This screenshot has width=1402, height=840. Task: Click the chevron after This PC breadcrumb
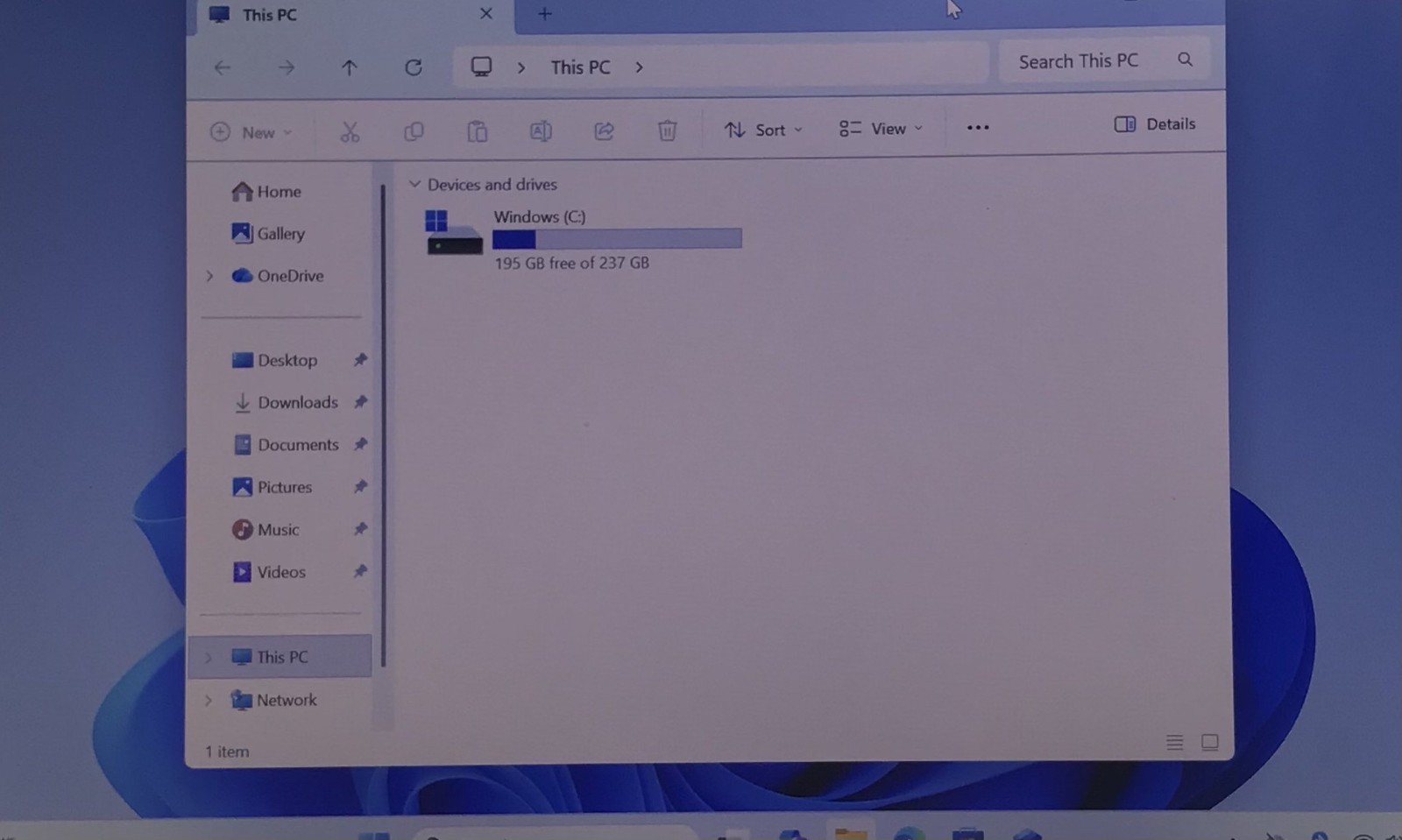(639, 67)
